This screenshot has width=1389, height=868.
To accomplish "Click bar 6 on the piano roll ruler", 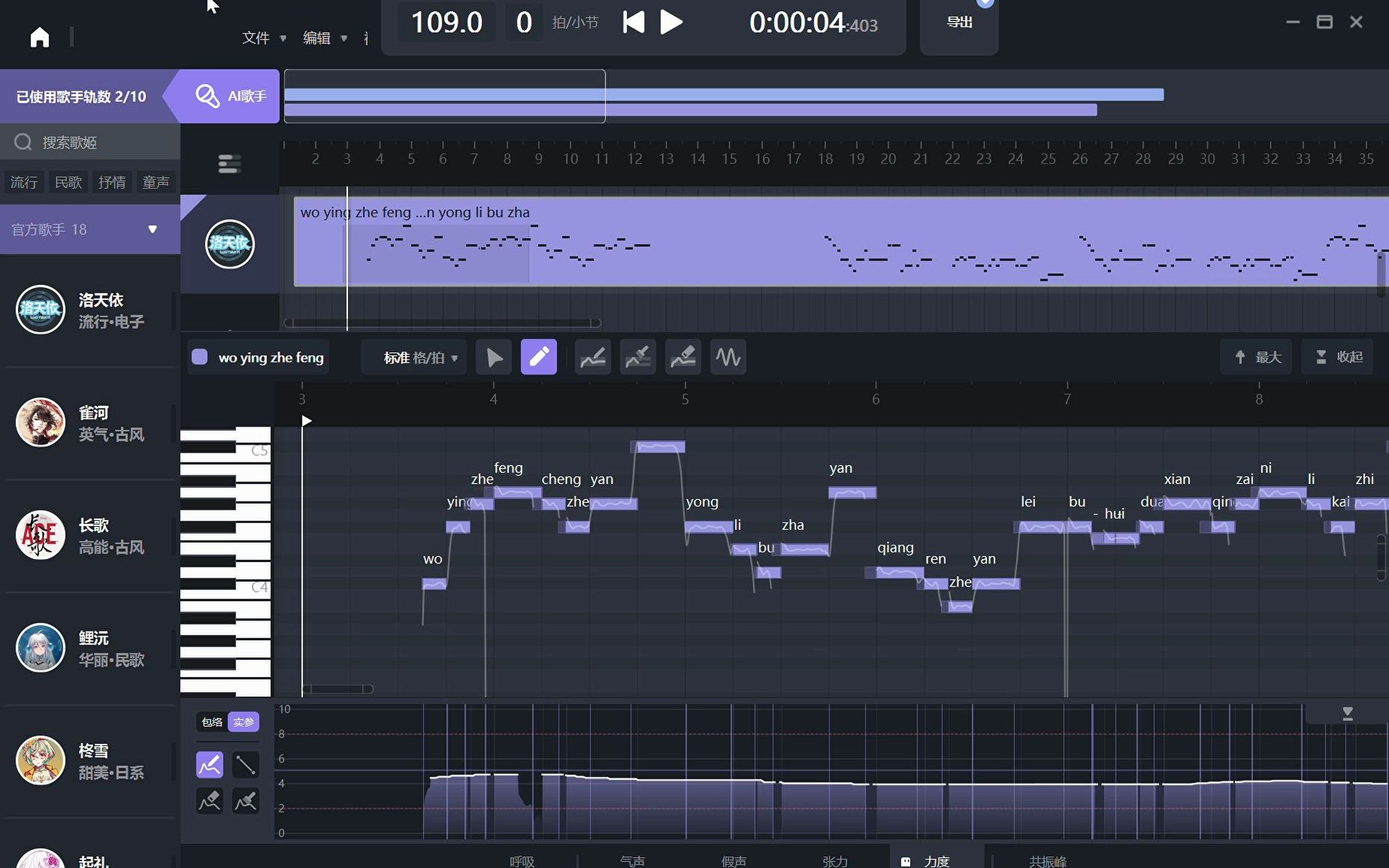I will coord(876,399).
